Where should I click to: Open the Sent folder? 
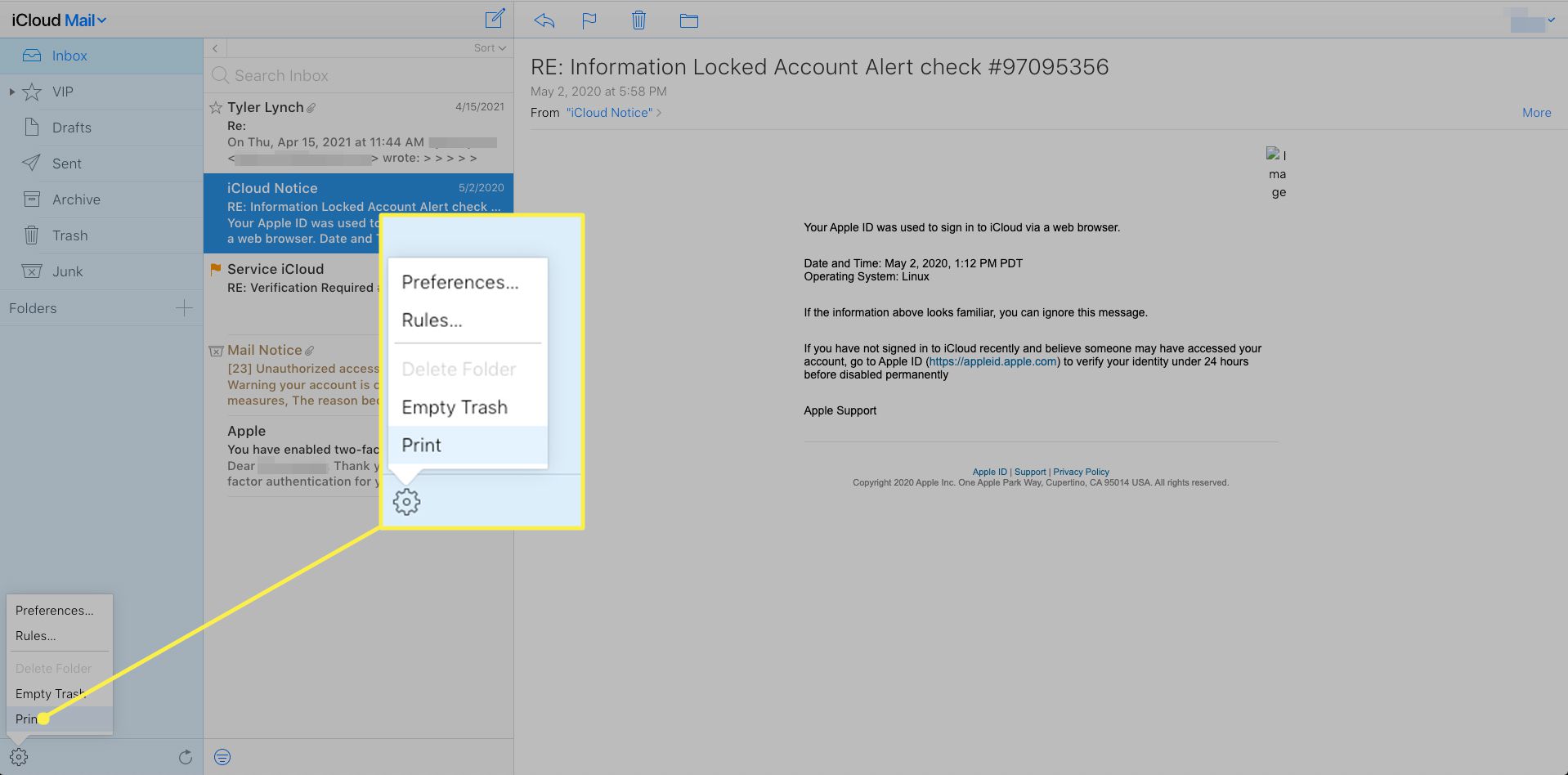coord(101,164)
